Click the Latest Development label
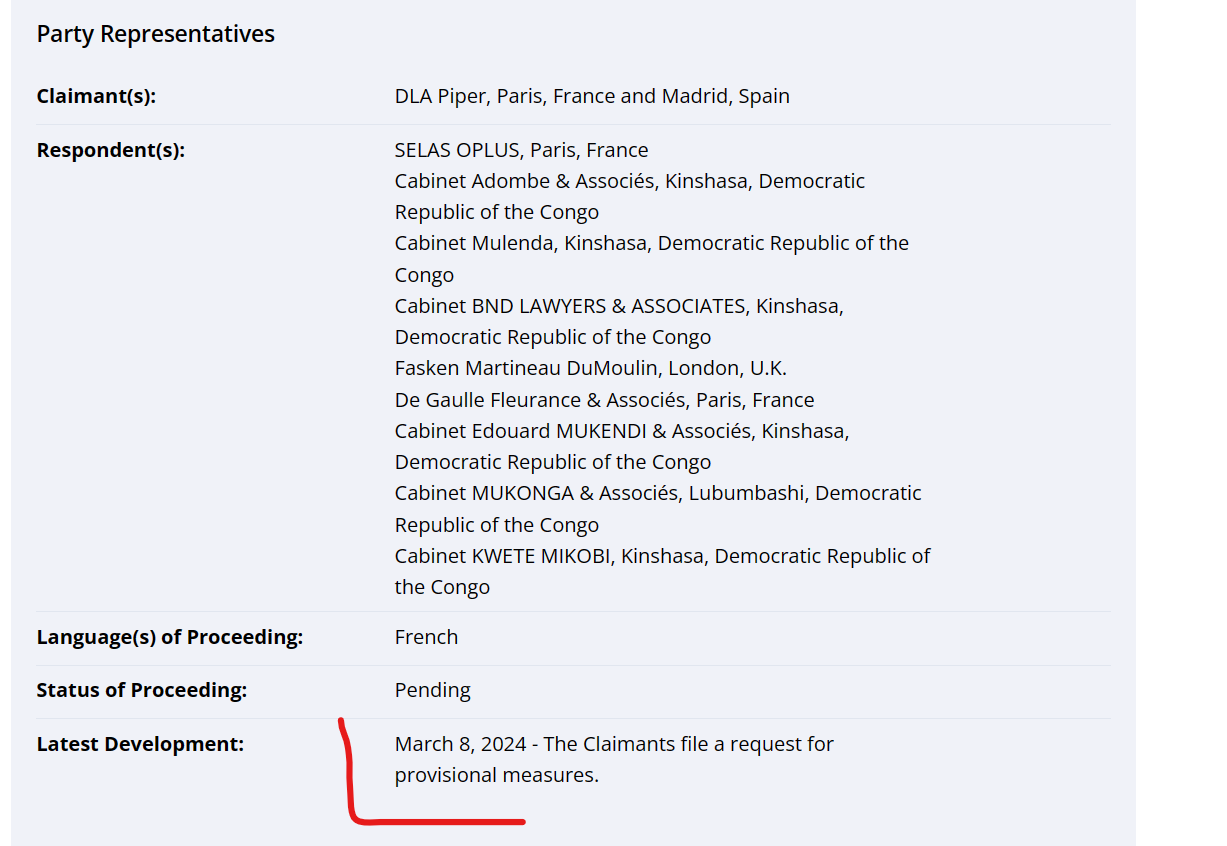The width and height of the screenshot is (1227, 846). (x=140, y=744)
